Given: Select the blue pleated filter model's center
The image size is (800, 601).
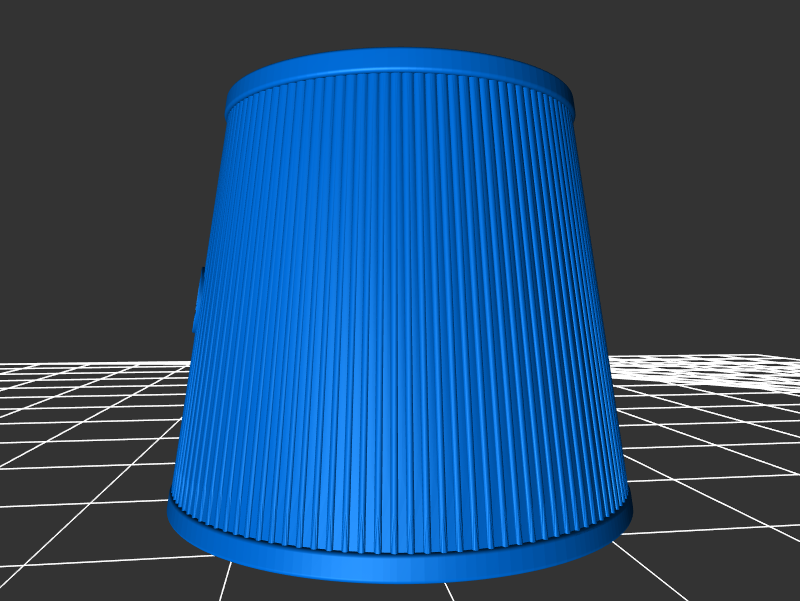Looking at the screenshot, I should [400, 310].
